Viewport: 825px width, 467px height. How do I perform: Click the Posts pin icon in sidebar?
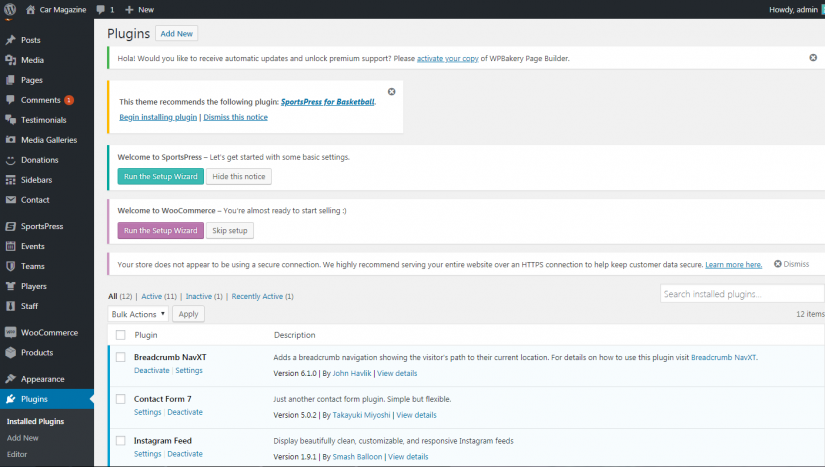(x=10, y=40)
